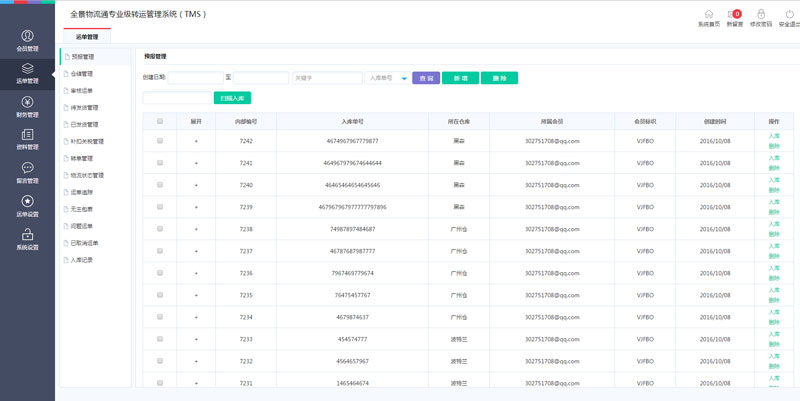This screenshot has height=401, width=800.
Task: Click the 系统首页 home icon
Action: (708, 15)
